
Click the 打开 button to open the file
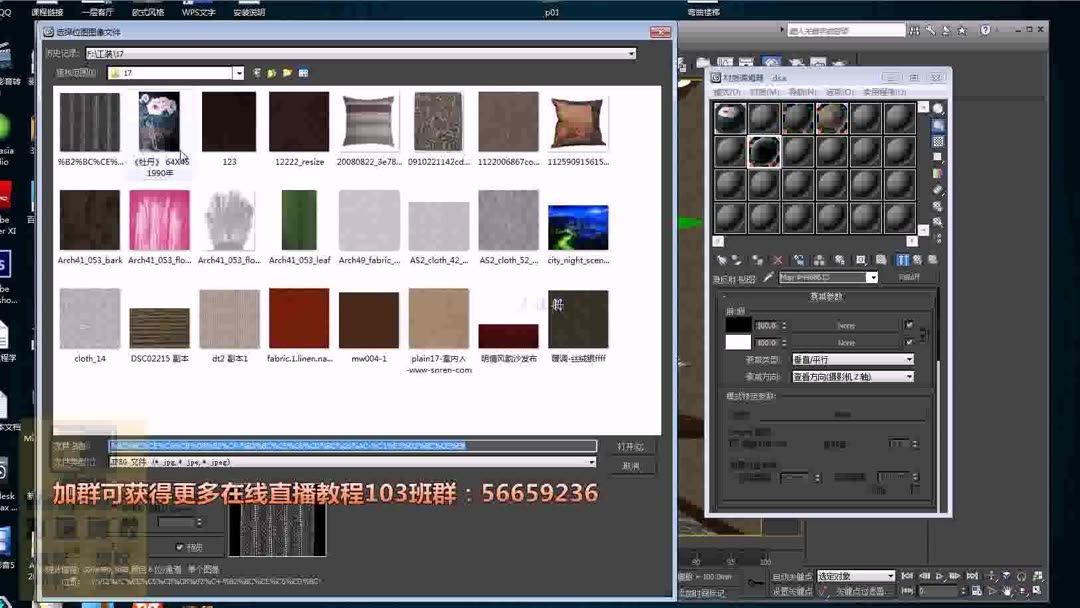pos(630,446)
